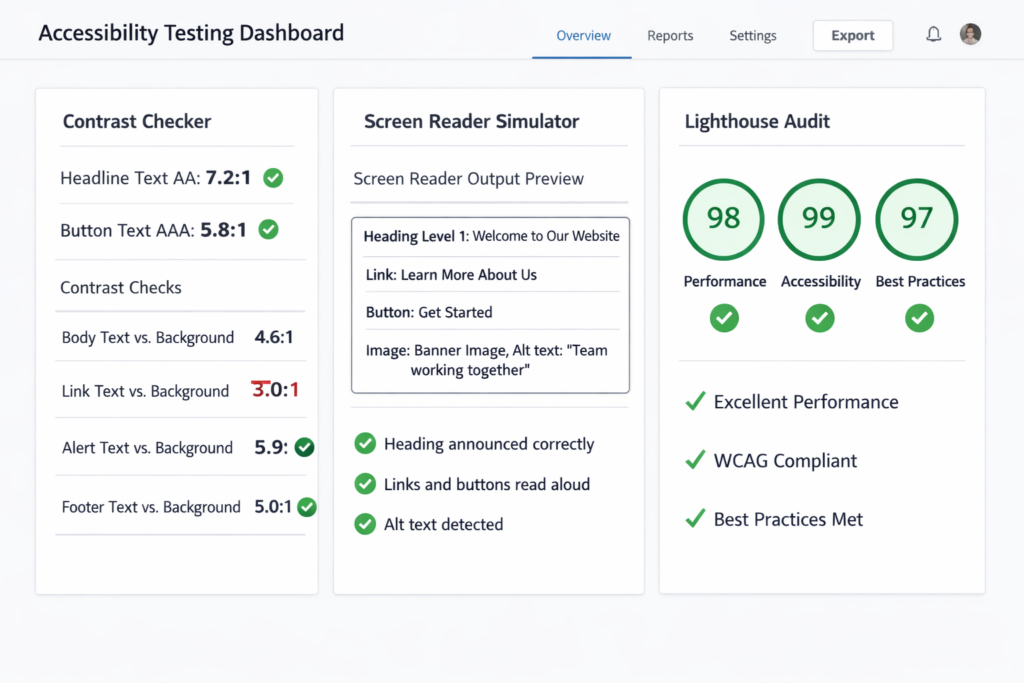
Task: Switch to the Reports tab
Action: point(670,36)
